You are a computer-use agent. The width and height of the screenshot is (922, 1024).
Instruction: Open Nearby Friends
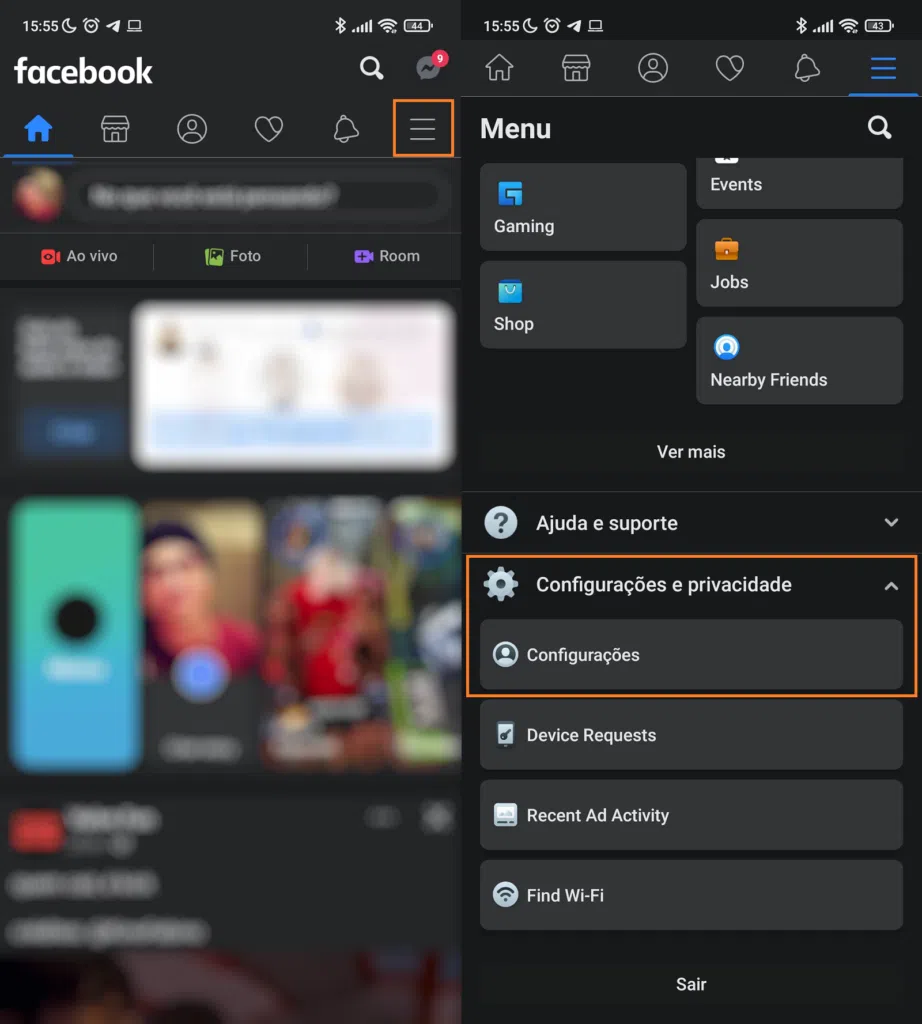(x=799, y=361)
